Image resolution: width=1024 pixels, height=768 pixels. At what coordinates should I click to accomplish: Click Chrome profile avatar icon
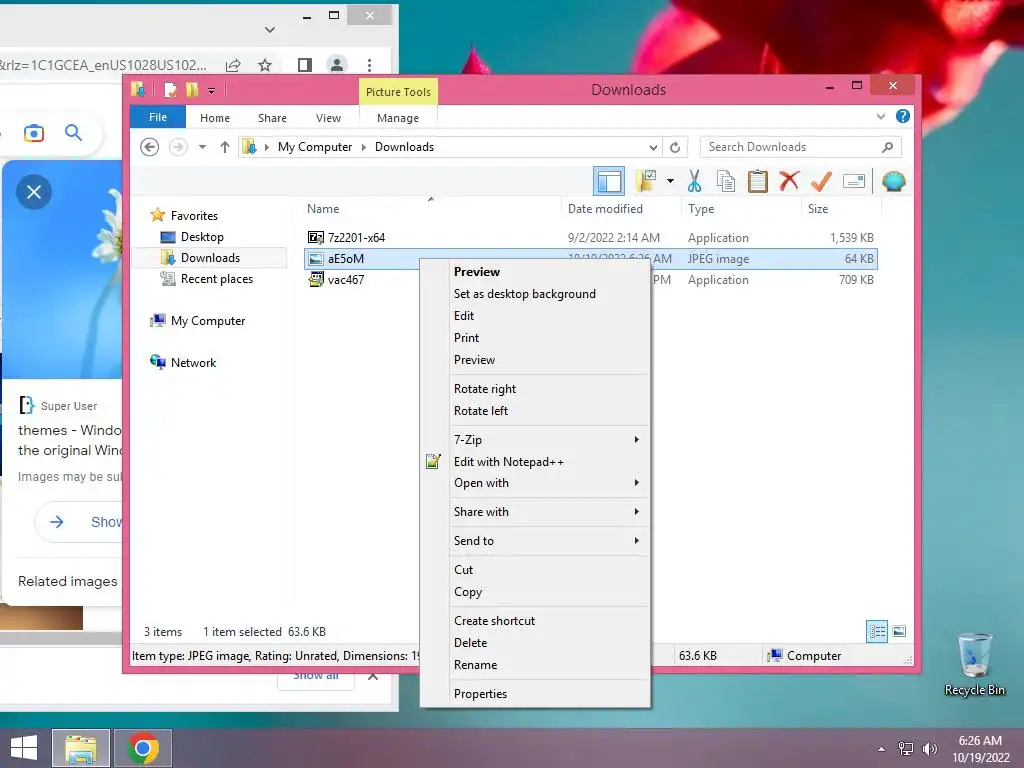pos(337,65)
